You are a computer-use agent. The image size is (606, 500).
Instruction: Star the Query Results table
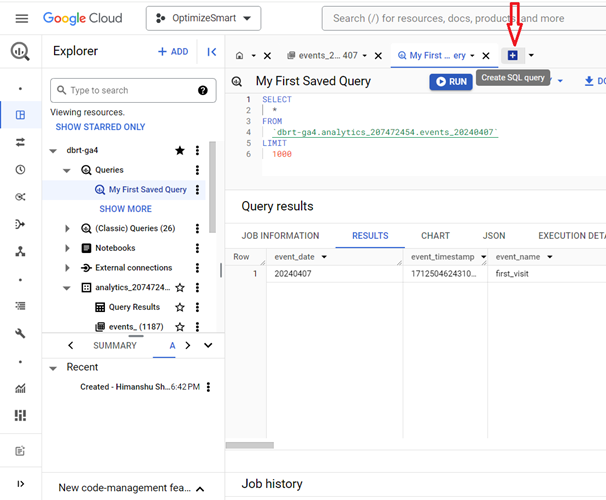coord(180,307)
